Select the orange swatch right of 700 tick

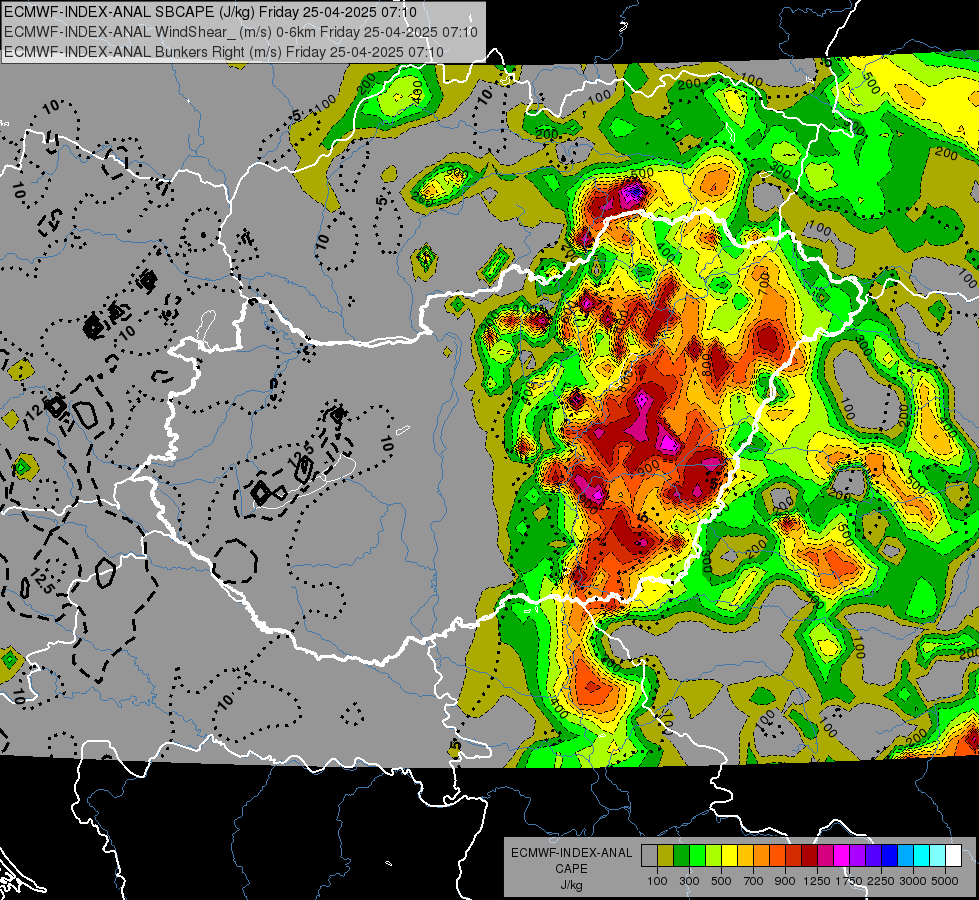tap(762, 855)
